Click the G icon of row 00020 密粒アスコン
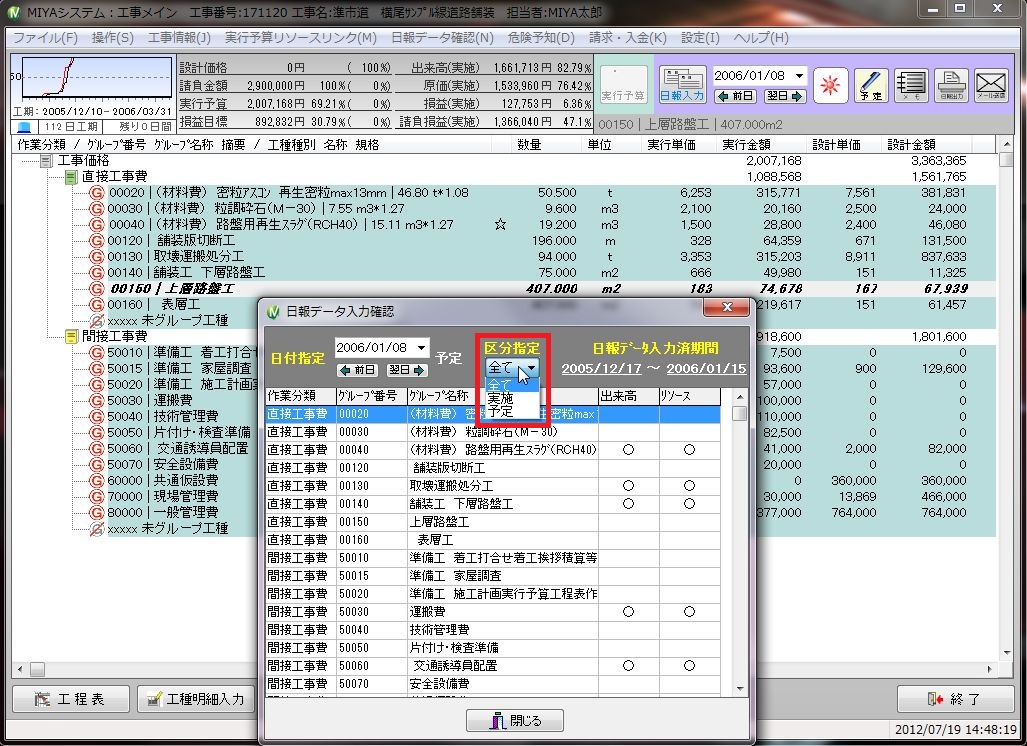Viewport: 1027px width, 746px height. (97, 193)
